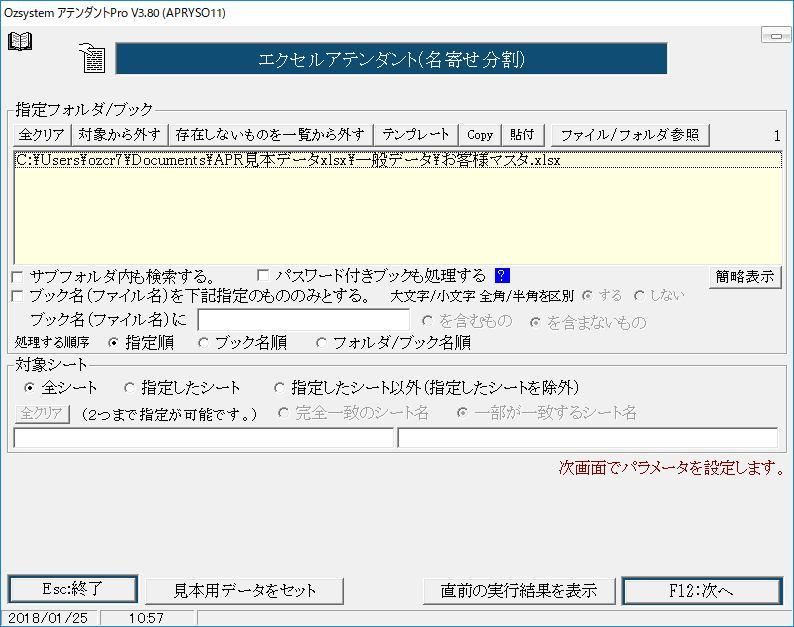The width and height of the screenshot is (794, 627).
Task: Click 存在しないものを一覧から外す button
Action: (270, 135)
